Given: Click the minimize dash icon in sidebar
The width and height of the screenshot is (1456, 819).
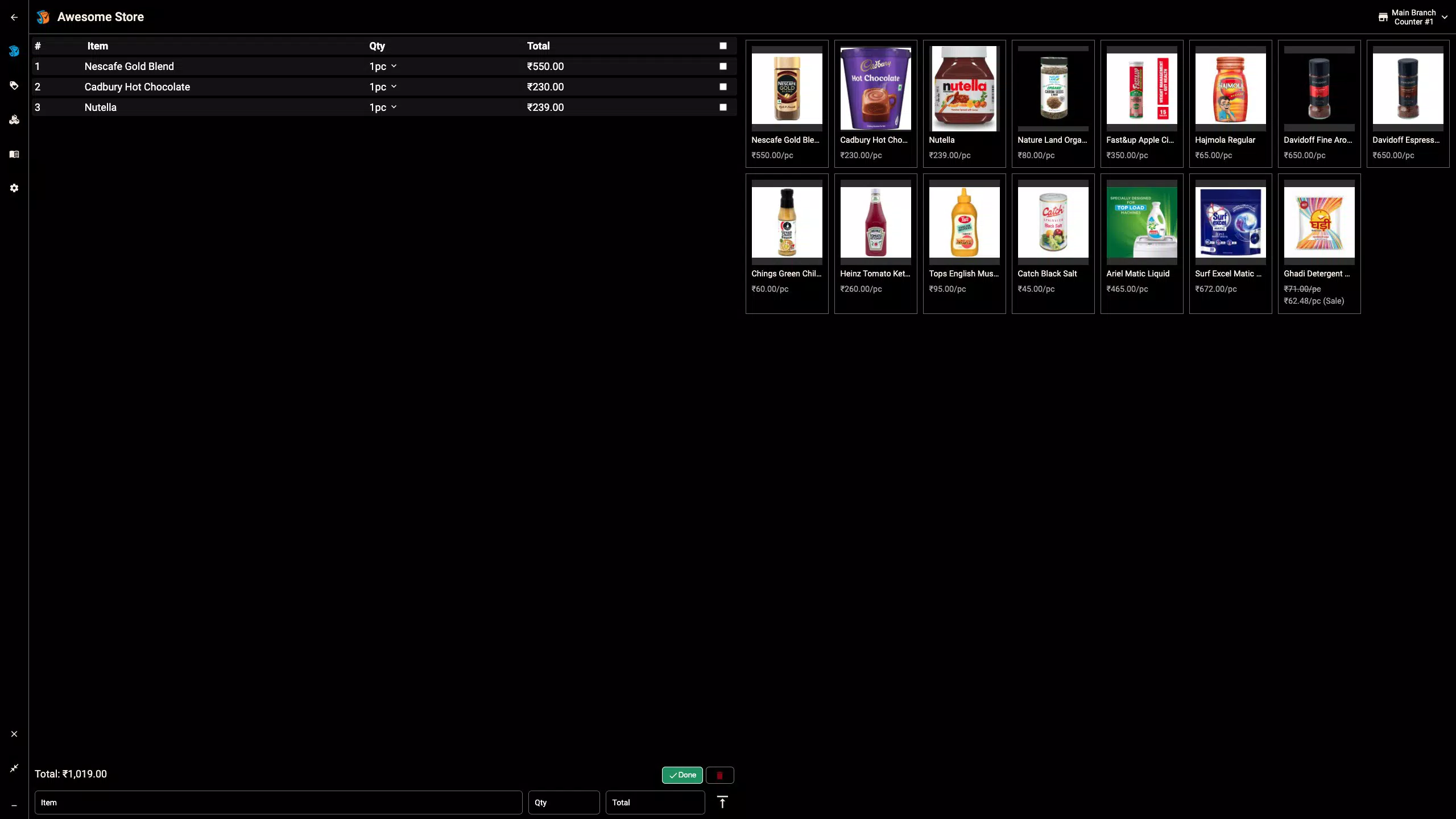Looking at the screenshot, I should tap(14, 805).
